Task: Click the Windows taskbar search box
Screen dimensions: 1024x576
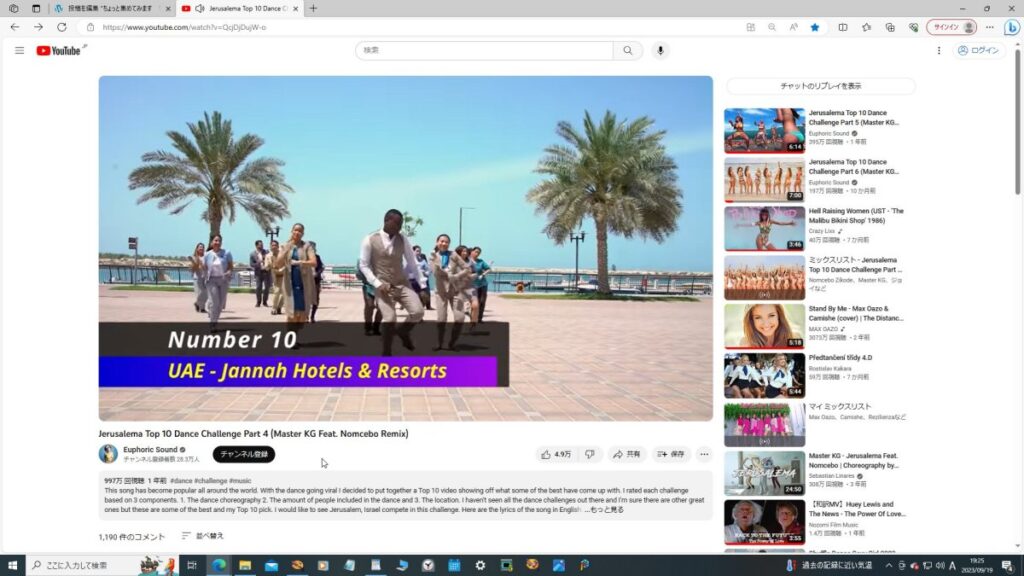Action: point(102,565)
